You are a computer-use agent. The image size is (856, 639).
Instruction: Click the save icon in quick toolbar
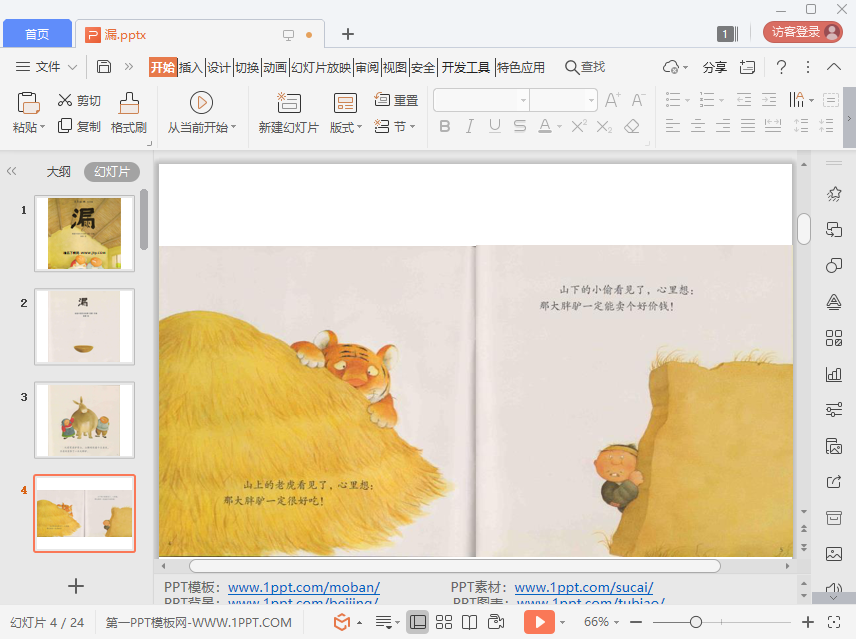click(104, 67)
